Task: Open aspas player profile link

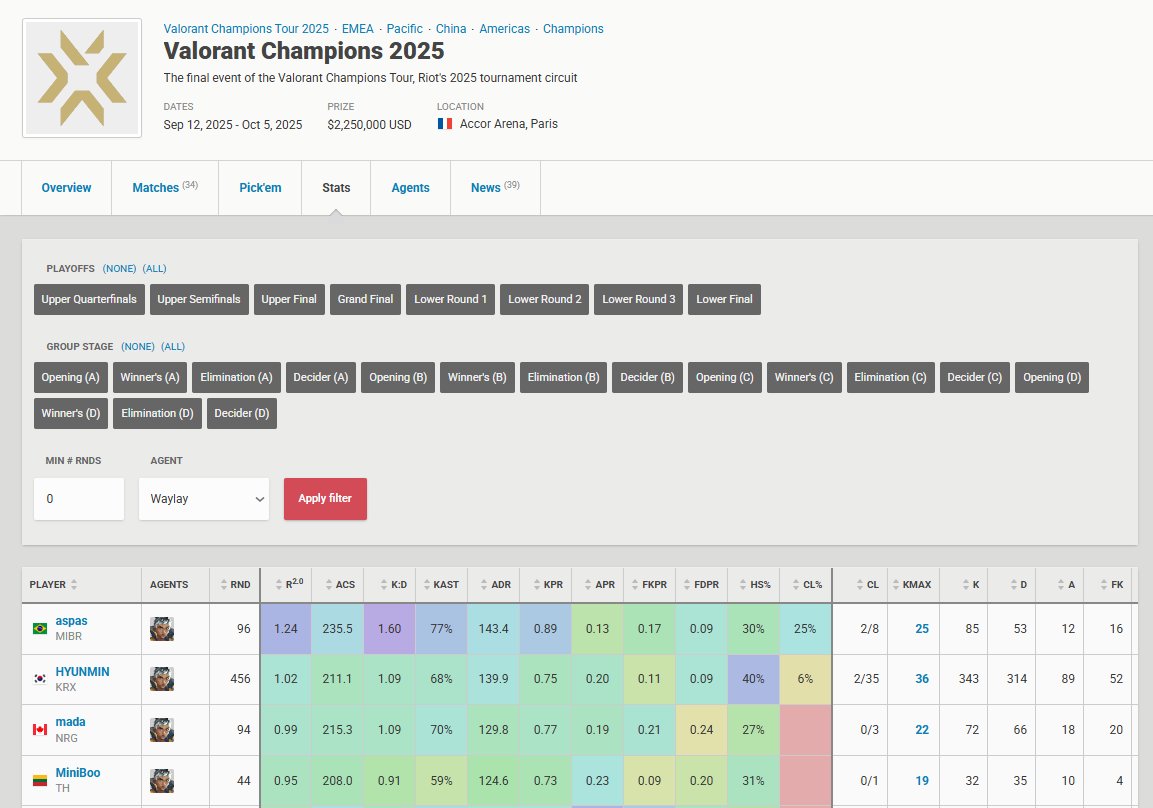Action: coord(71,621)
